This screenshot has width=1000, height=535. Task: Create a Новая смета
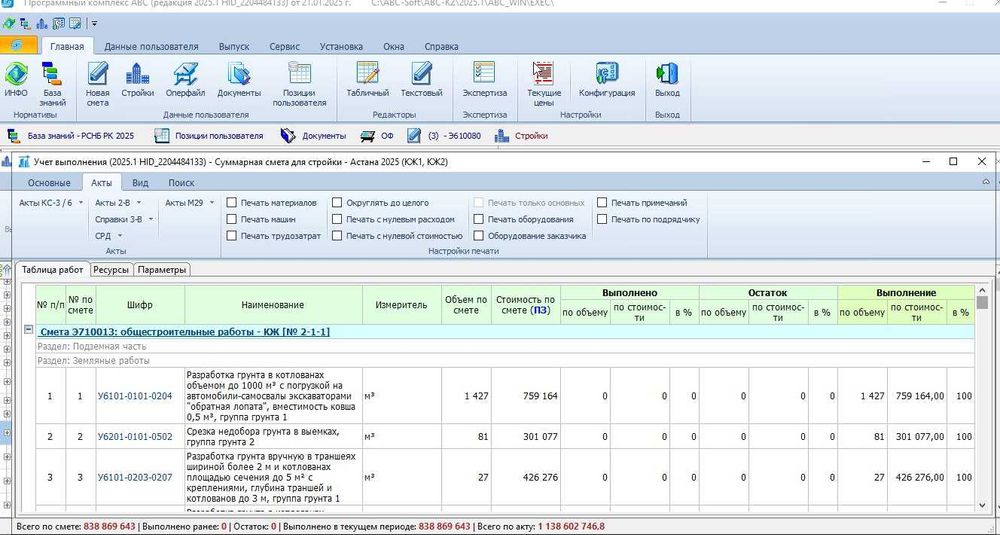click(97, 79)
